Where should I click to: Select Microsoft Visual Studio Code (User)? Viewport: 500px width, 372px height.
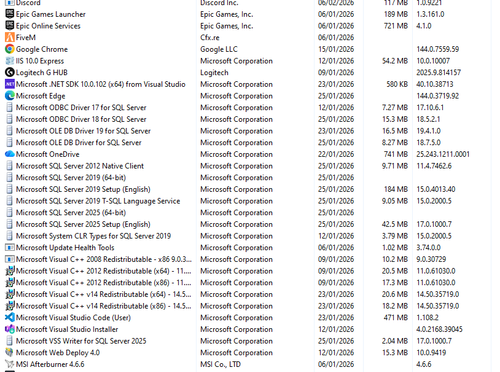pos(73,317)
